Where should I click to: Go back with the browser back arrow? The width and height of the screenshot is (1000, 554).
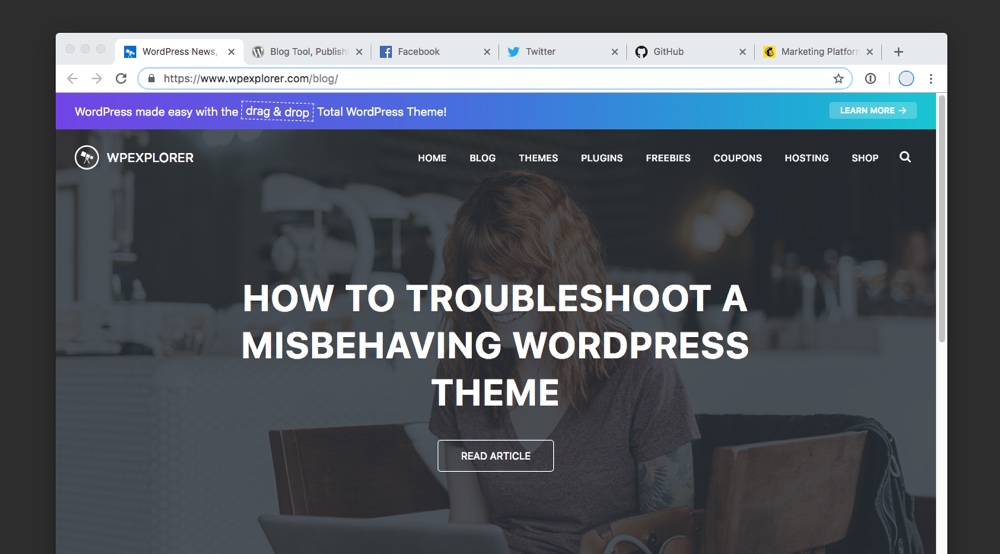tap(73, 78)
